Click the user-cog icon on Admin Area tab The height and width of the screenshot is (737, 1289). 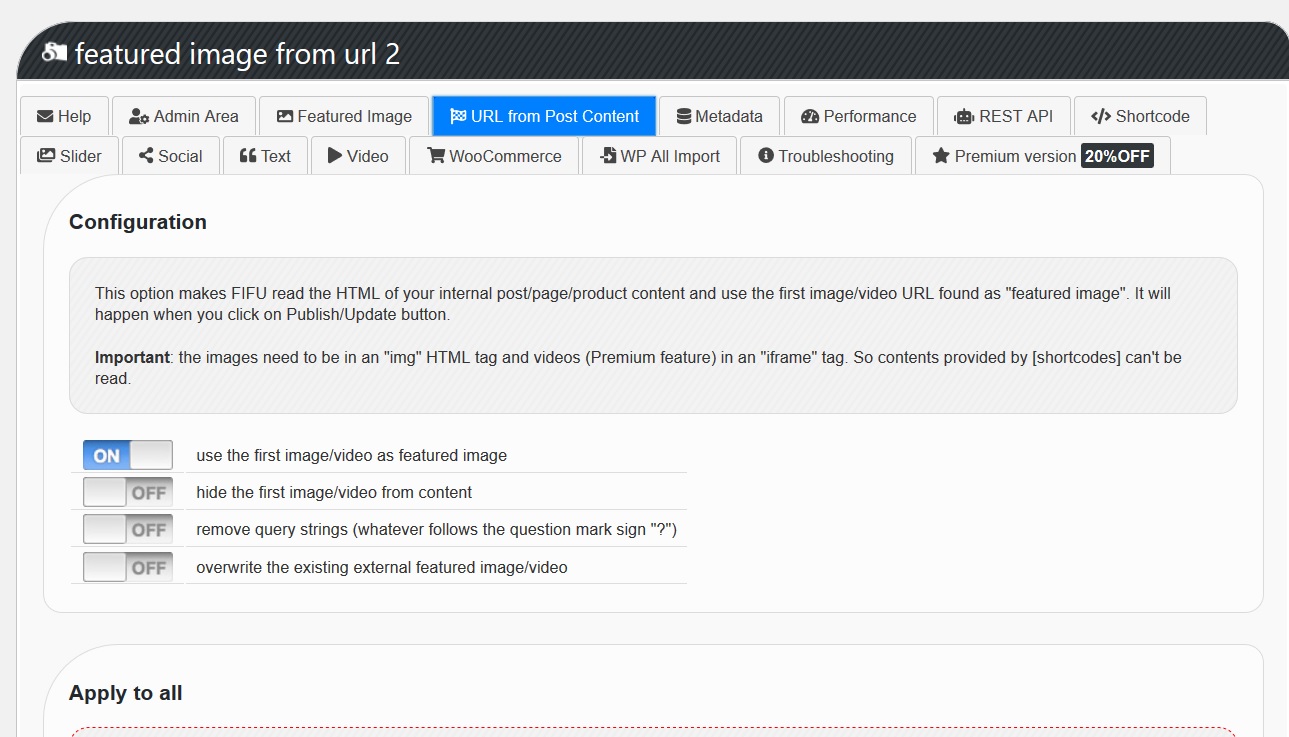point(139,116)
